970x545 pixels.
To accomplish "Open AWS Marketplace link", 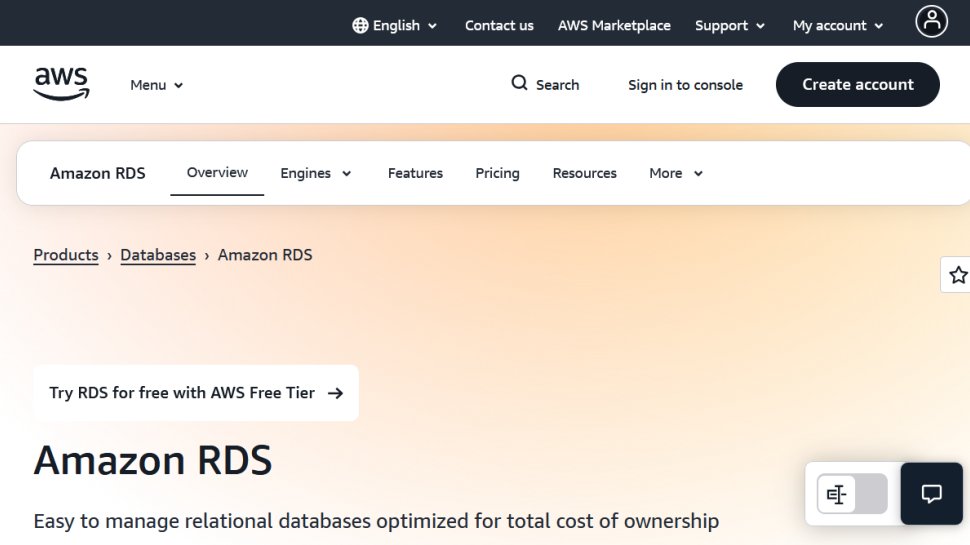I will pos(614,25).
